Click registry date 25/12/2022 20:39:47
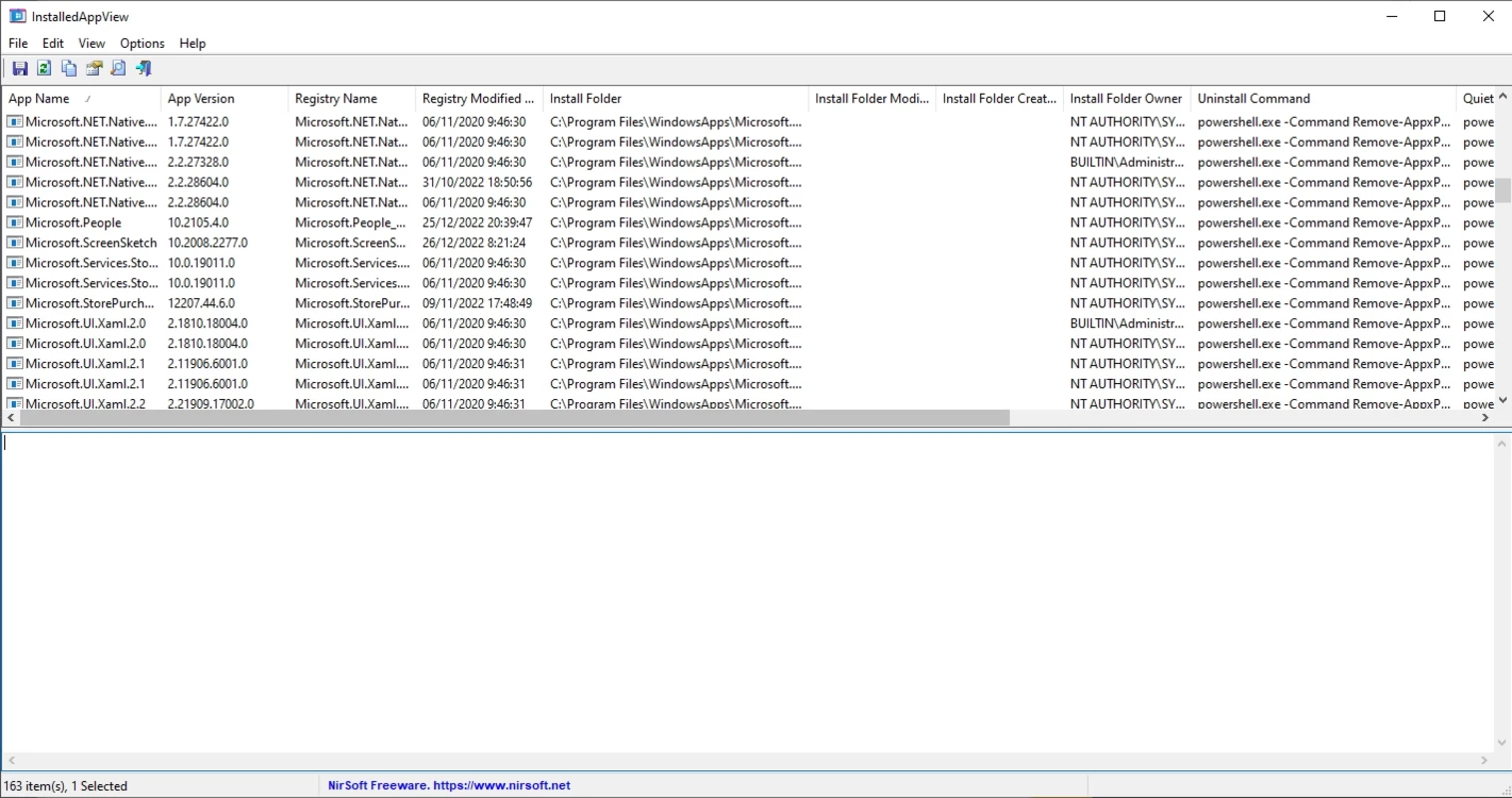Image resolution: width=1512 pixels, height=798 pixels. click(x=477, y=222)
